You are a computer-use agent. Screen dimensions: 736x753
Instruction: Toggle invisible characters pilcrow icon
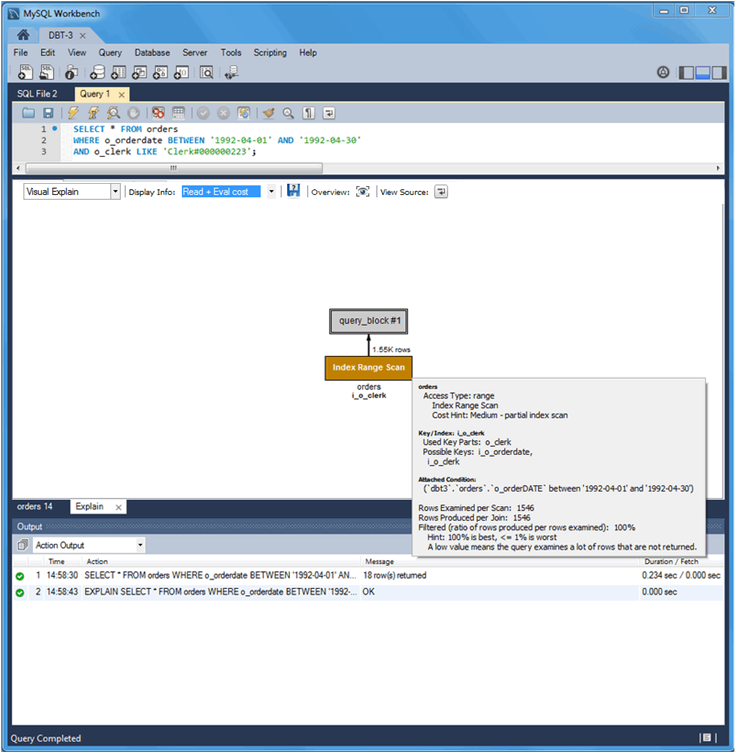pos(308,113)
